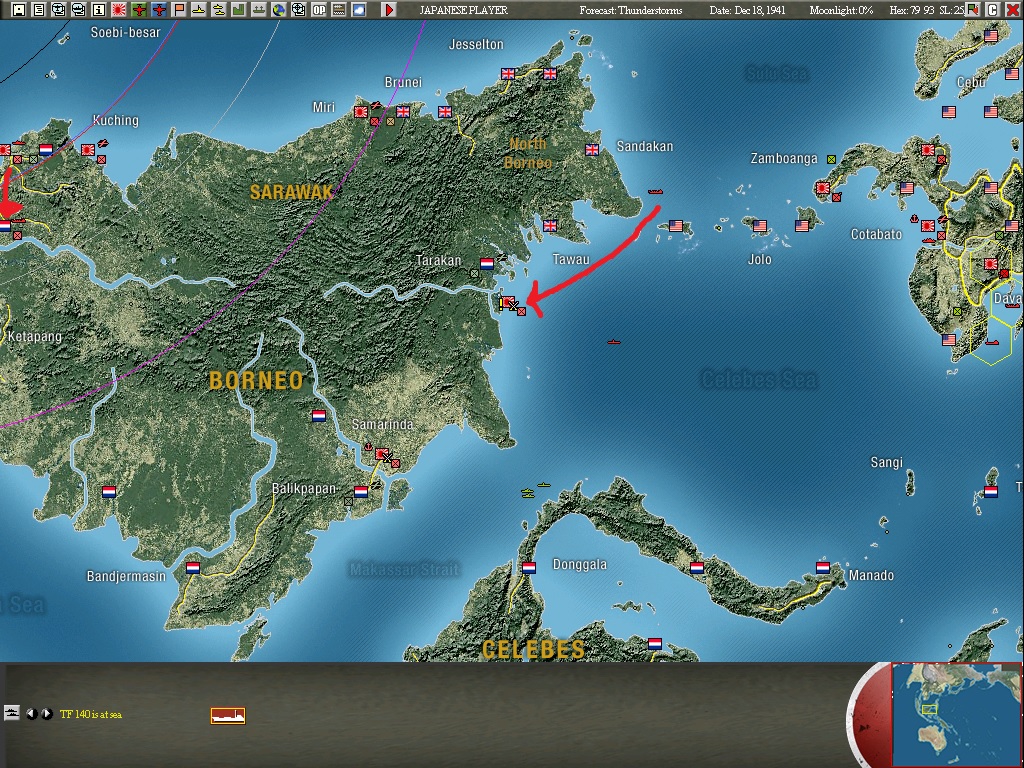Click the weather cloud toolbar icon
The image size is (1024, 768).
(x=359, y=10)
